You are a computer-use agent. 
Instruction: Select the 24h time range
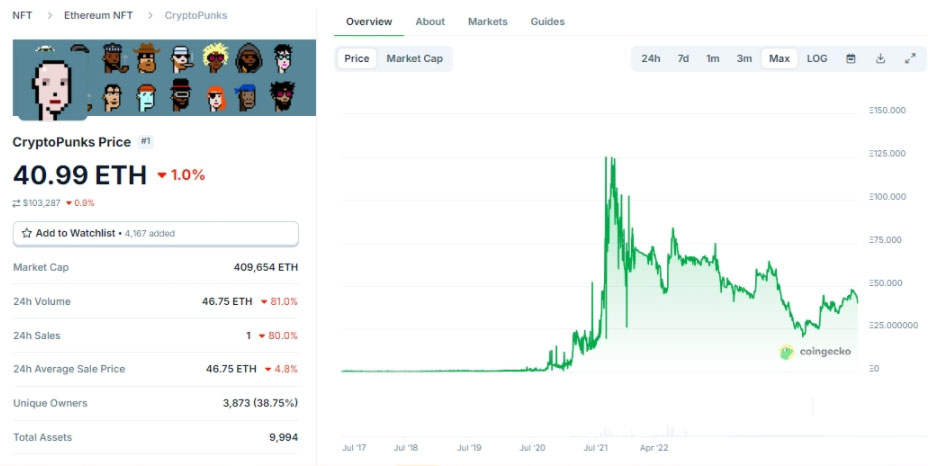pyautogui.click(x=650, y=59)
